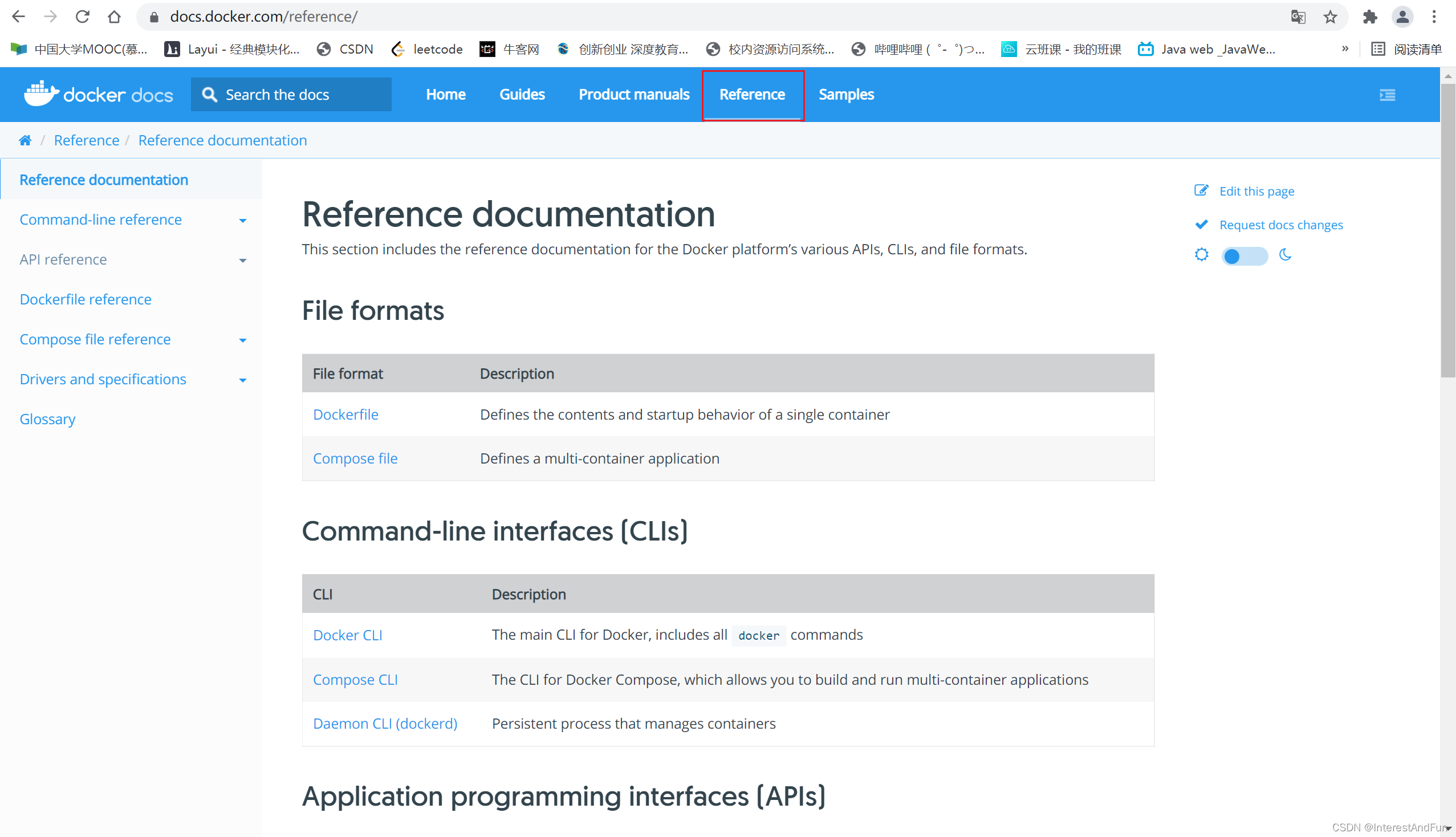The image size is (1456, 837).
Task: Open the Chrome profile avatar
Action: [1402, 17]
